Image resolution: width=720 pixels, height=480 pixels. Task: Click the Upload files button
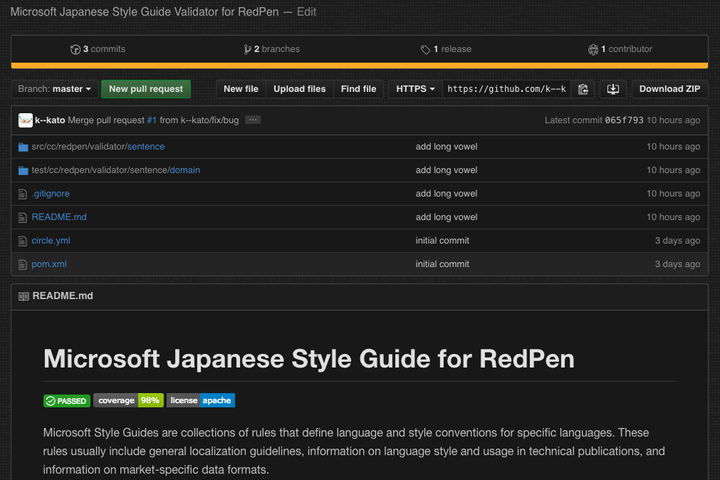coord(299,89)
